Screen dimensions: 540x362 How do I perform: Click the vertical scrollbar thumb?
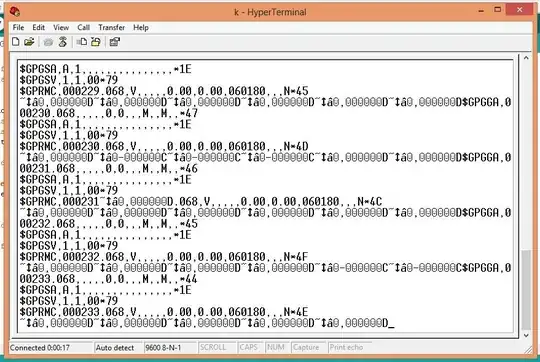[x=526, y=290]
